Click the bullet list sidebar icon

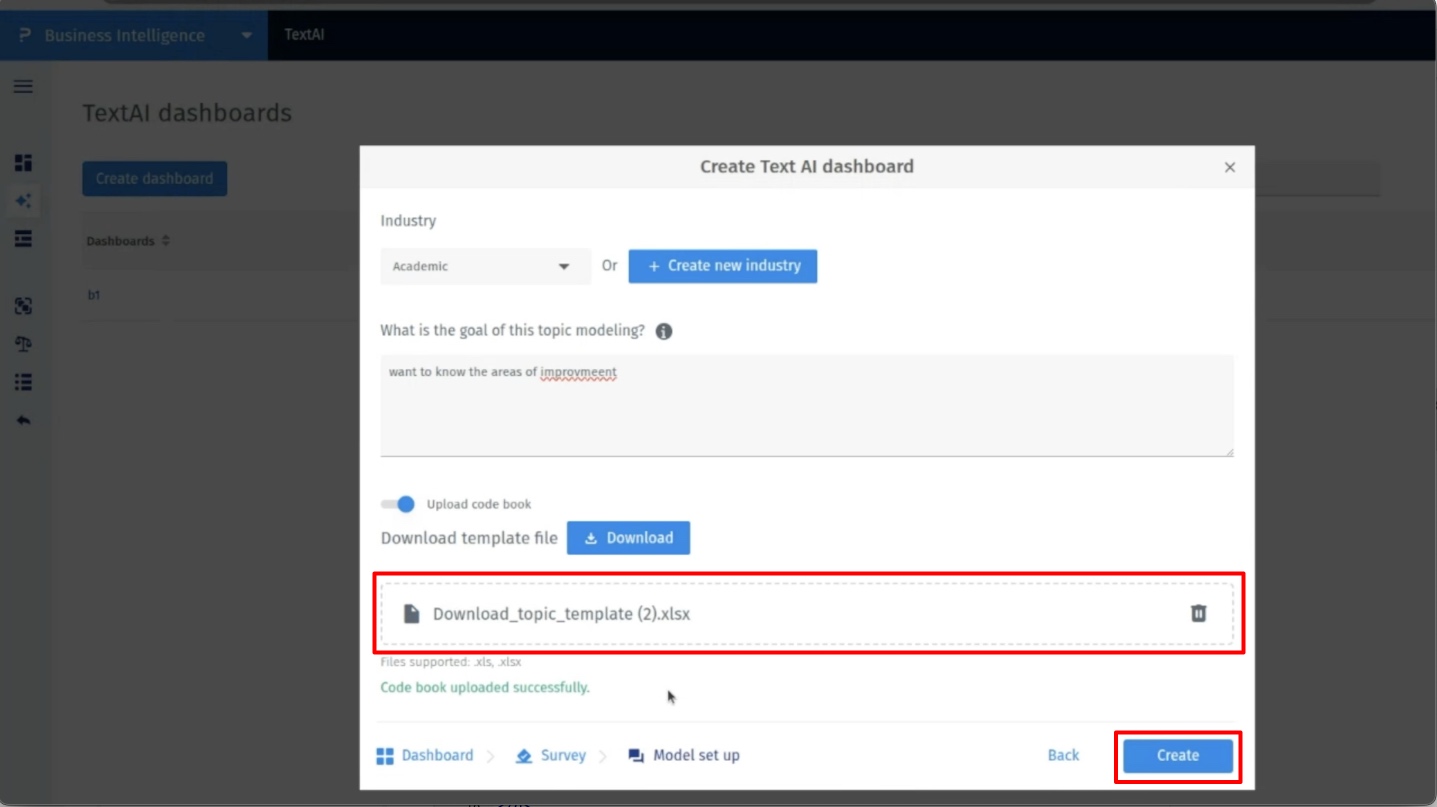(x=23, y=382)
